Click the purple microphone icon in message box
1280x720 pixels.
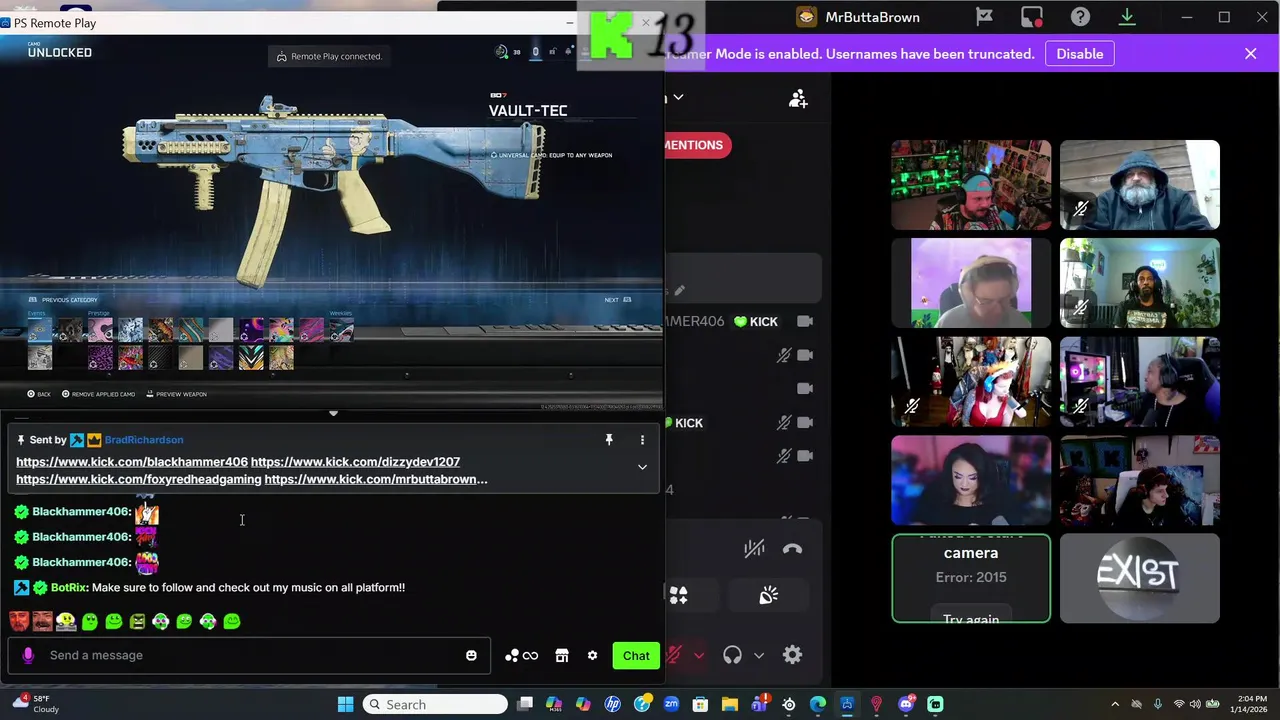(x=28, y=655)
